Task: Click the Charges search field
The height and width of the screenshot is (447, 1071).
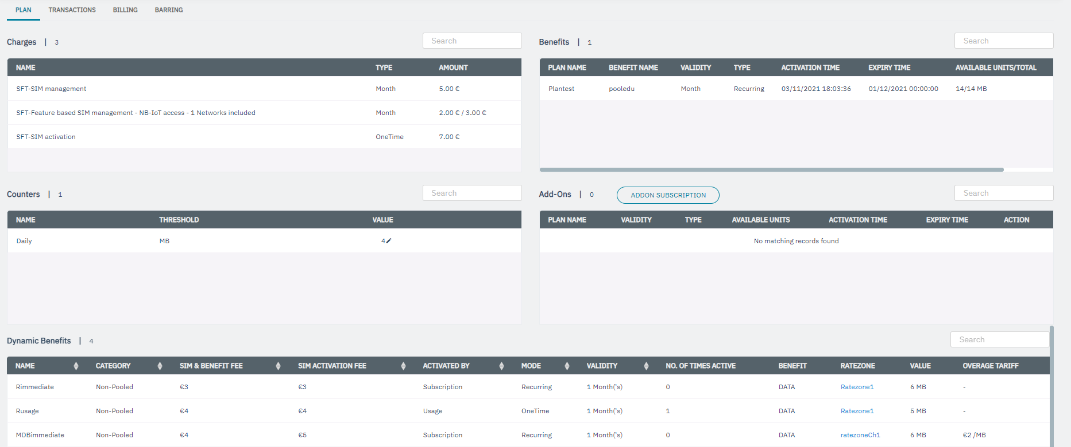Action: click(472, 41)
